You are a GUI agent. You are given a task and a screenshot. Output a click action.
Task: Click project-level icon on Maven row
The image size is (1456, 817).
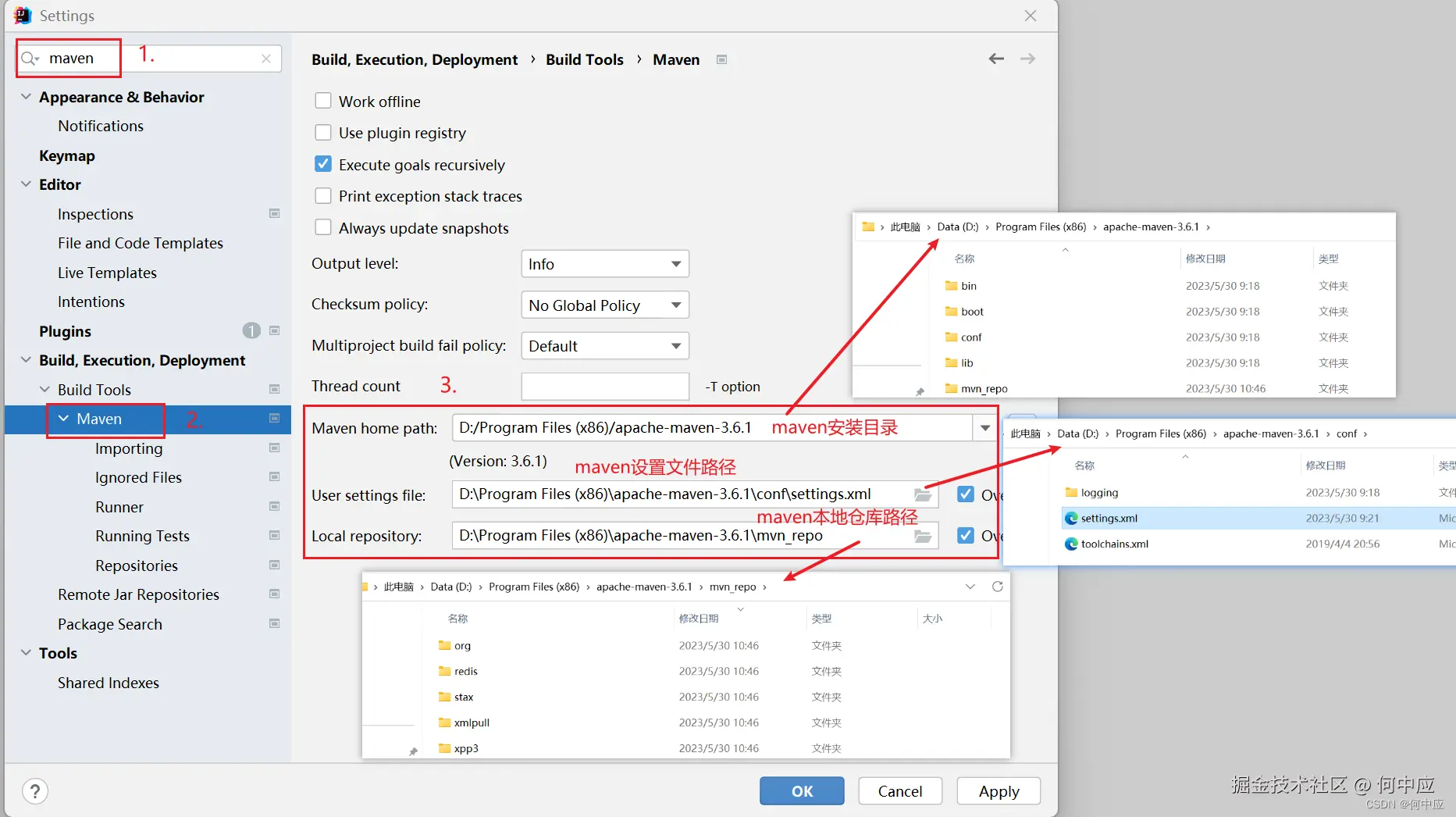(x=275, y=419)
